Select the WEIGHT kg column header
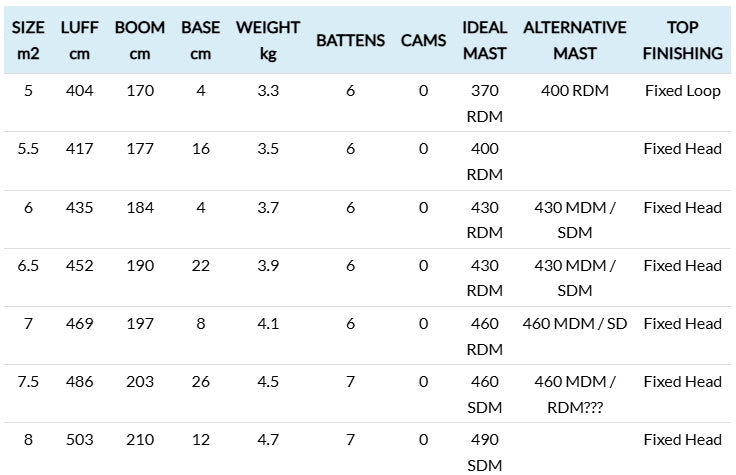Image resolution: width=736 pixels, height=475 pixels. (x=268, y=40)
